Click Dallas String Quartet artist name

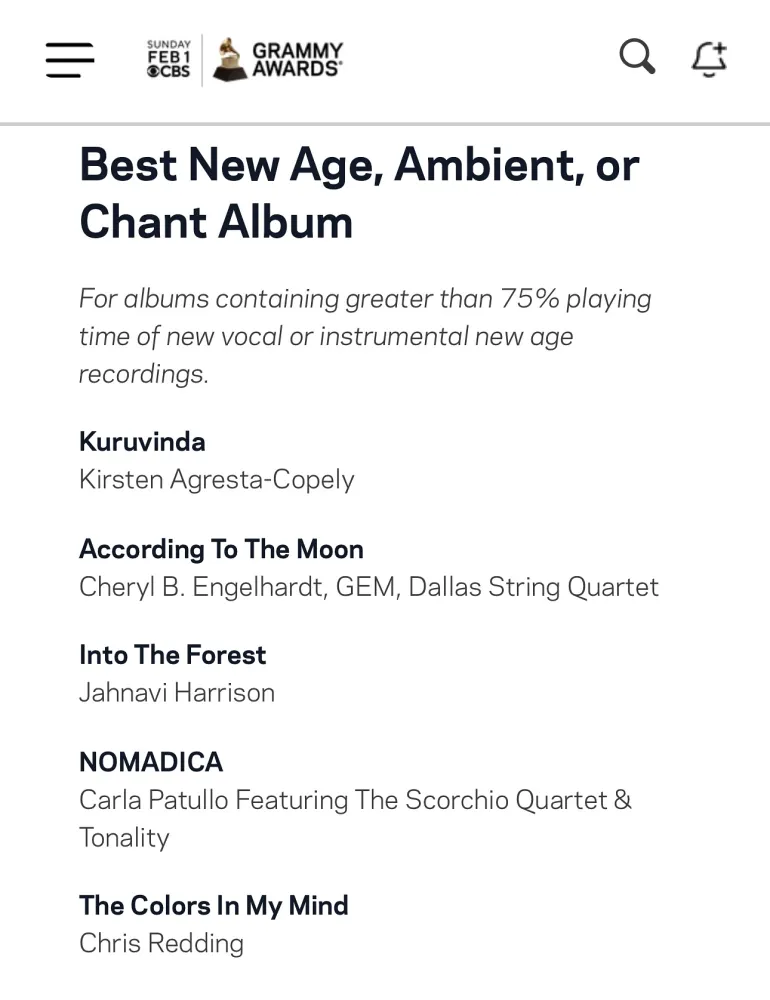click(x=534, y=587)
